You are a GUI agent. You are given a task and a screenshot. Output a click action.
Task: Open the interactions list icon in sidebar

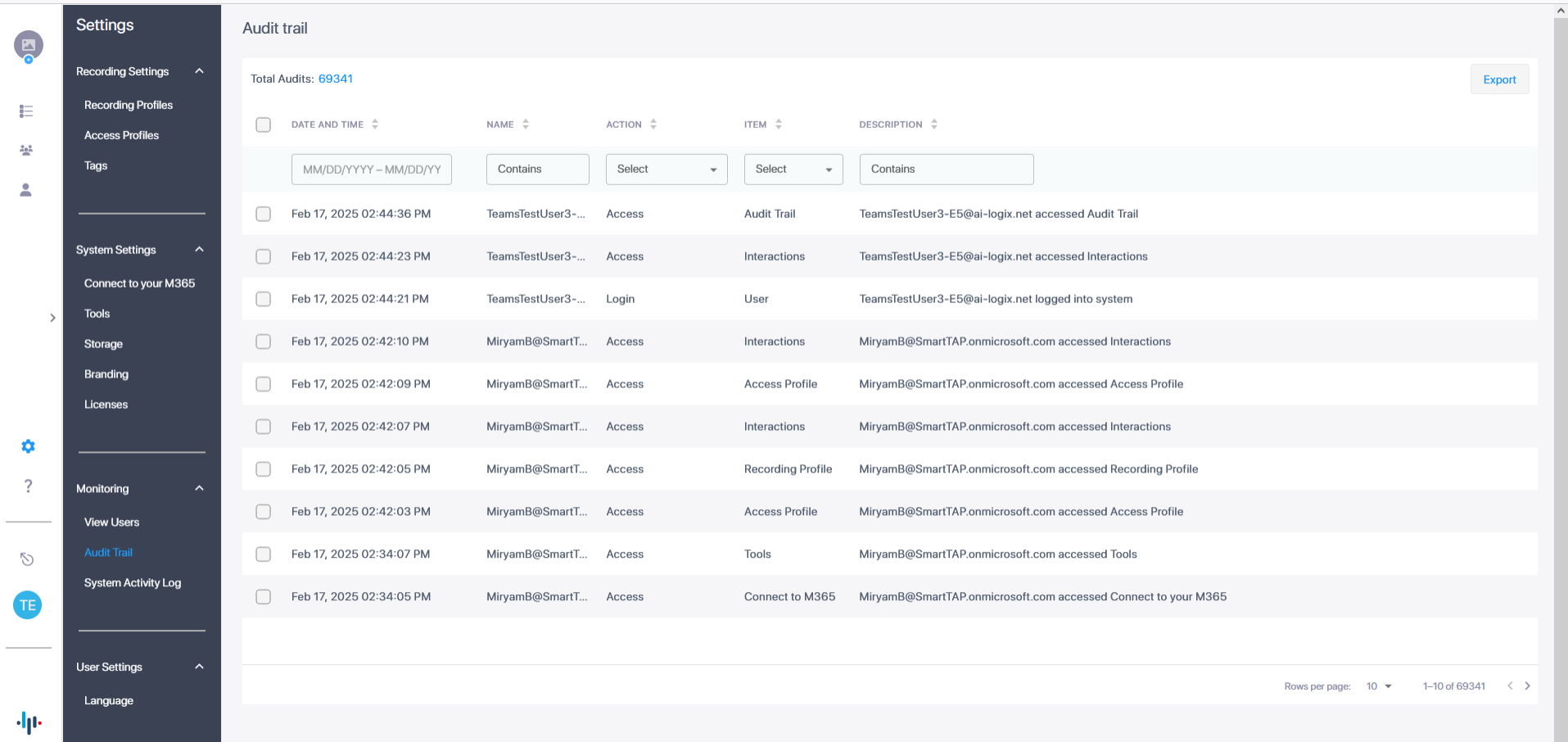[x=26, y=111]
